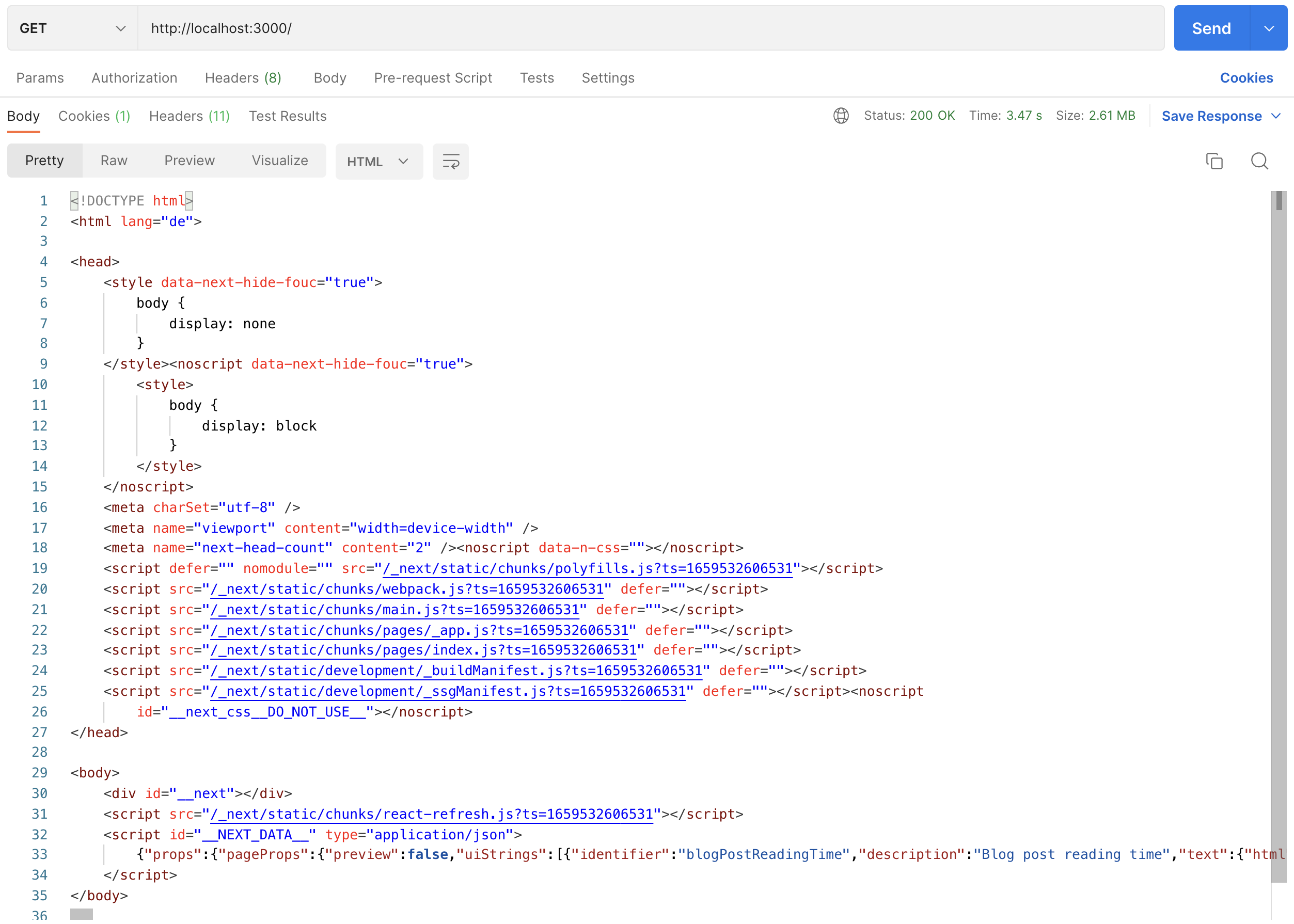1294x924 pixels.
Task: Switch to the Params tab
Action: coord(40,78)
